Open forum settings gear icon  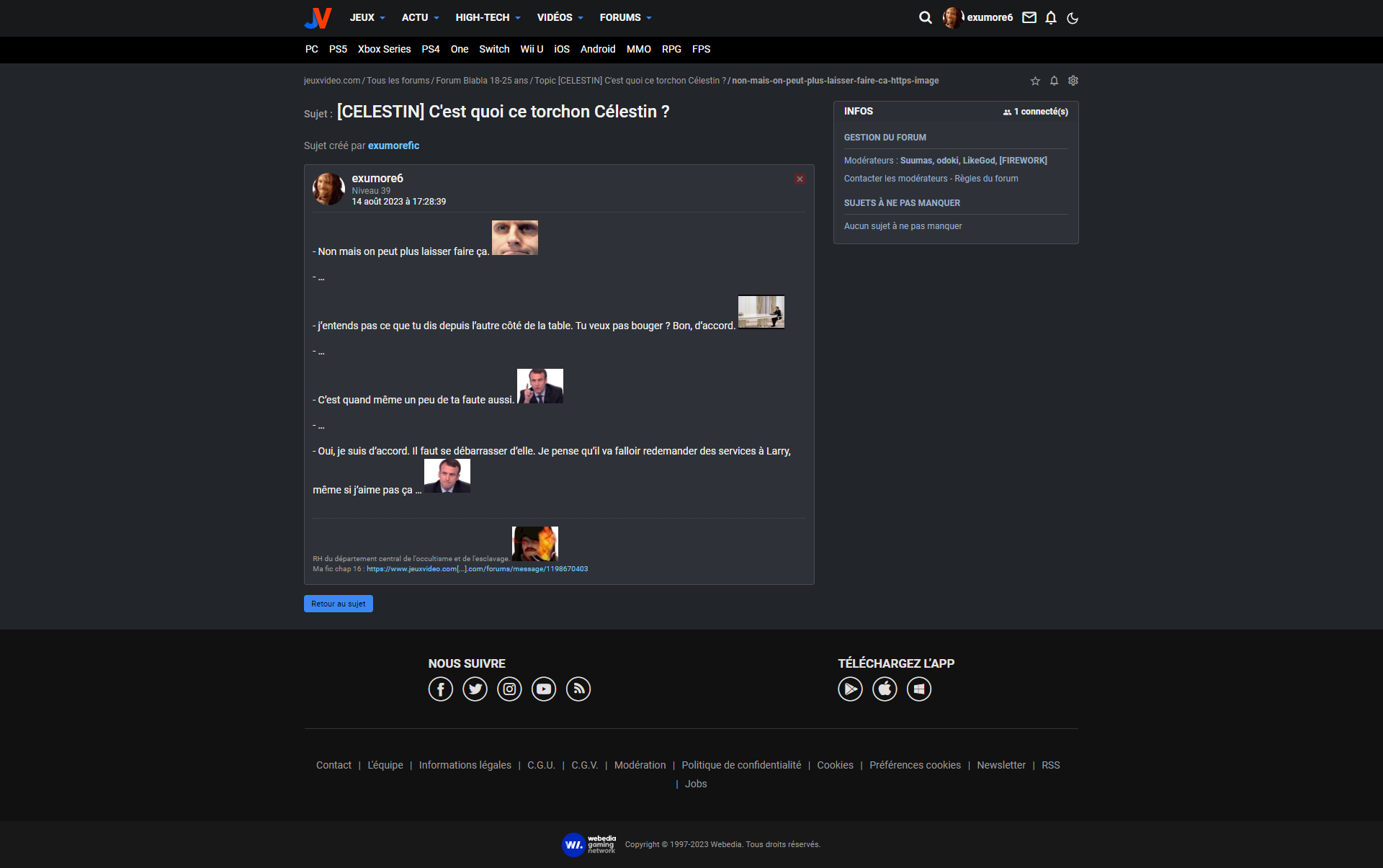pyautogui.click(x=1073, y=81)
